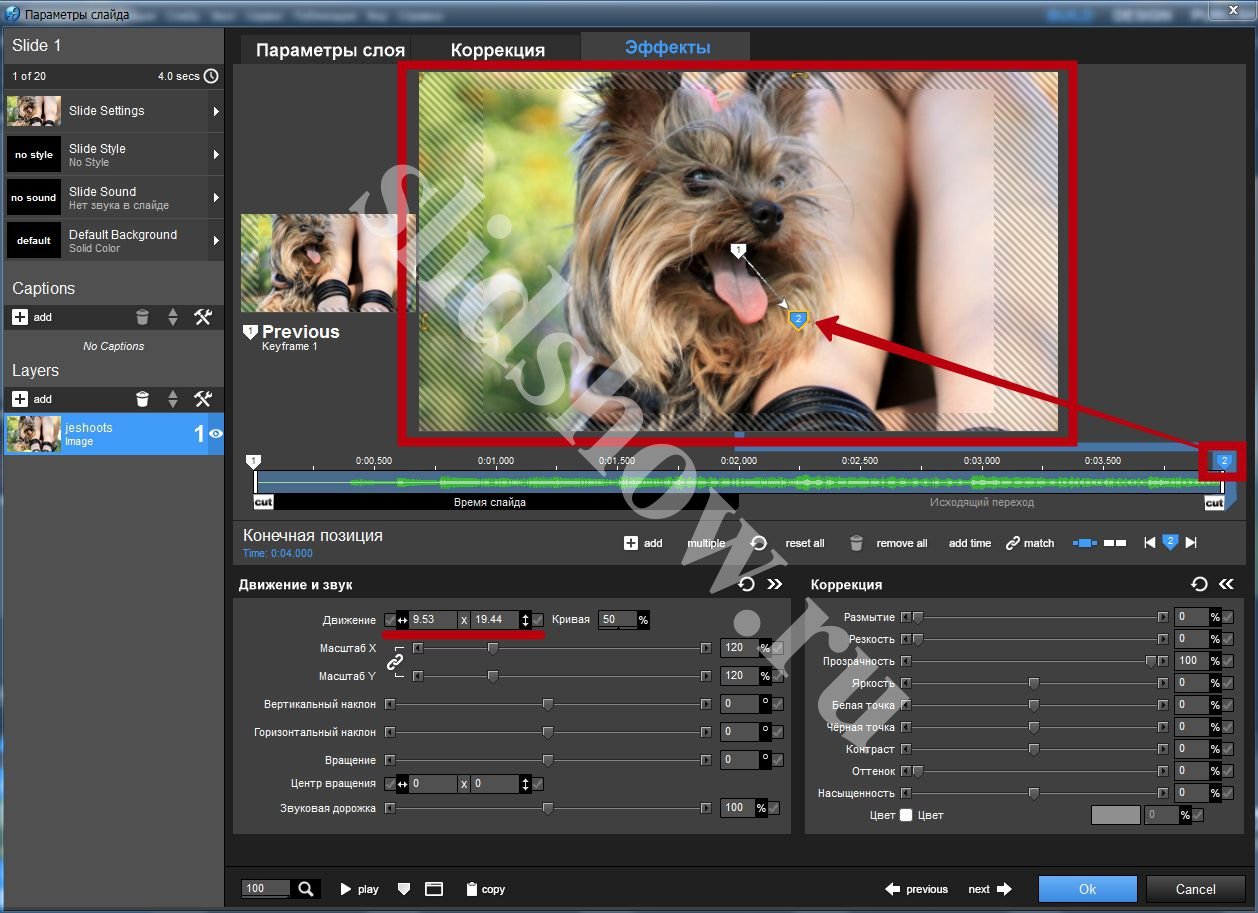
Task: Click the Яркость slider handle
Action: 1034,683
